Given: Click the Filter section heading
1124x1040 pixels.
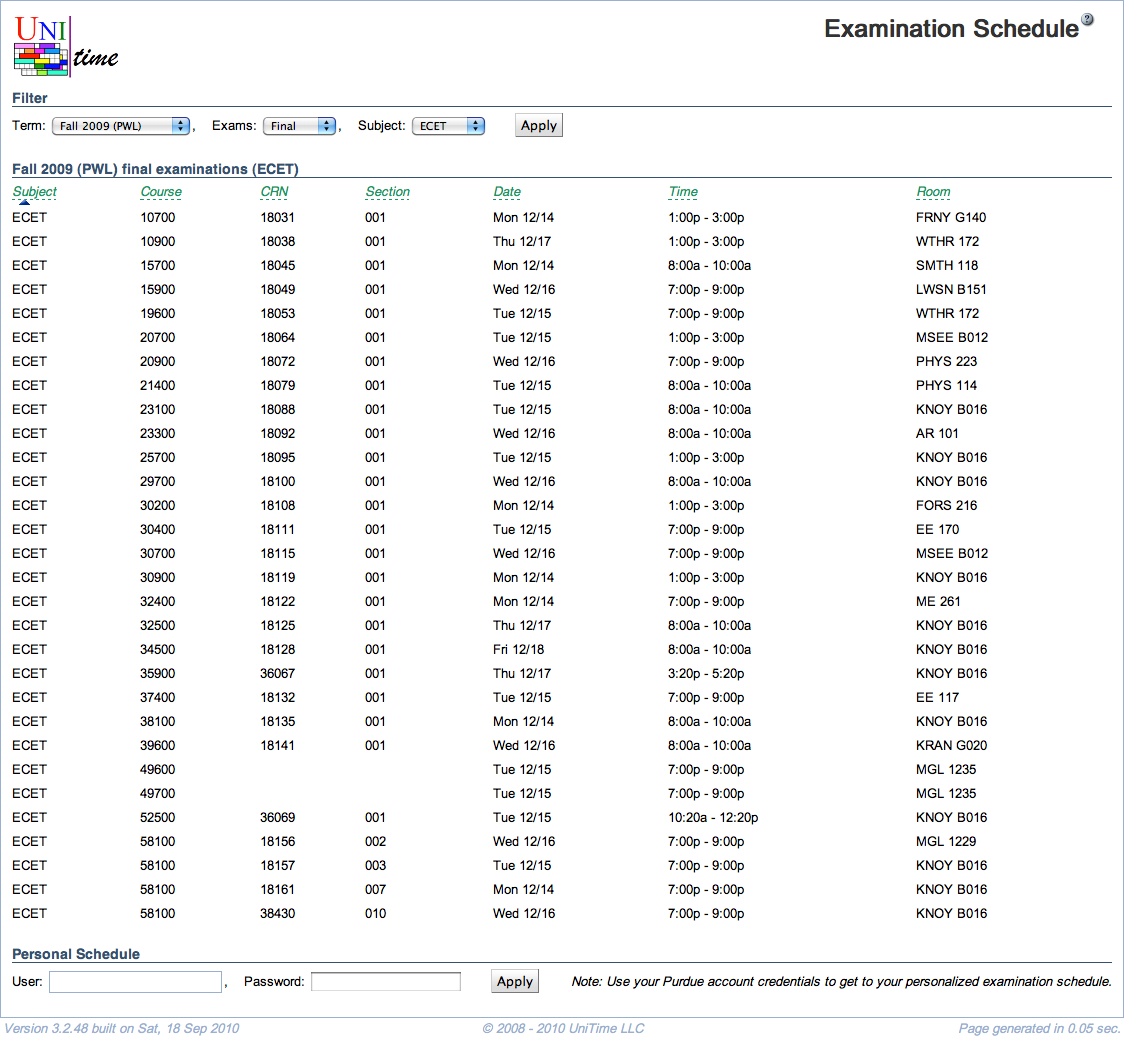Looking at the screenshot, I should 29,98.
